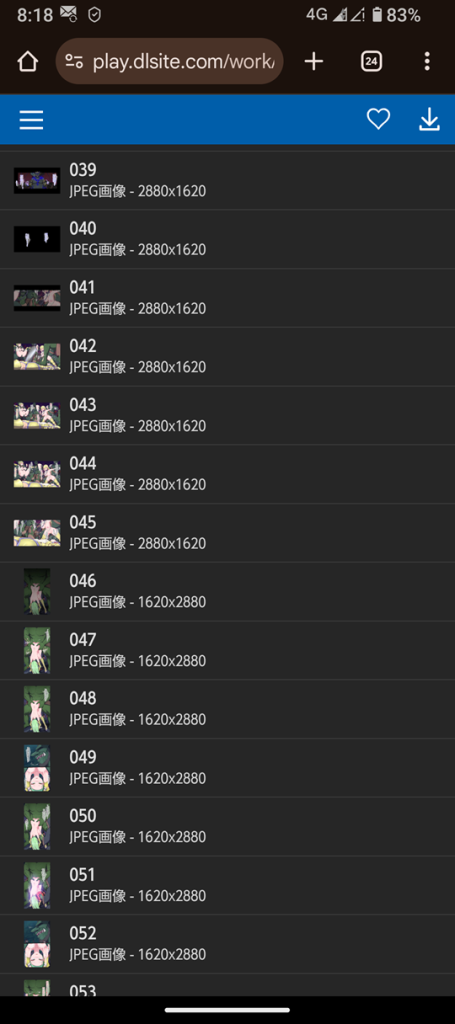Open a new browser tab with plus

pyautogui.click(x=314, y=61)
